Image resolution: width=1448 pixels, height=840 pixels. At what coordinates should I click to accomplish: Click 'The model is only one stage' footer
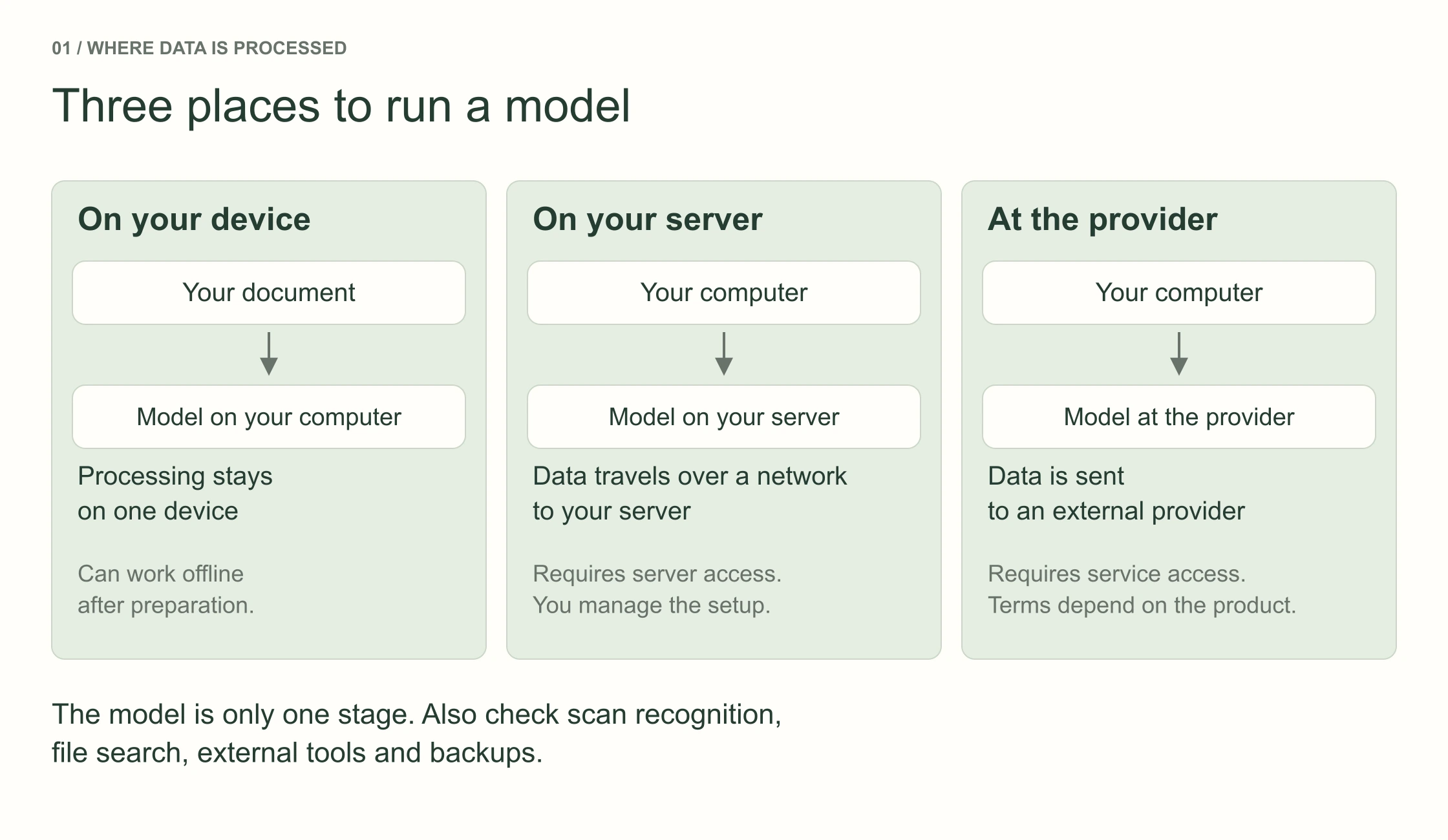tap(233, 715)
